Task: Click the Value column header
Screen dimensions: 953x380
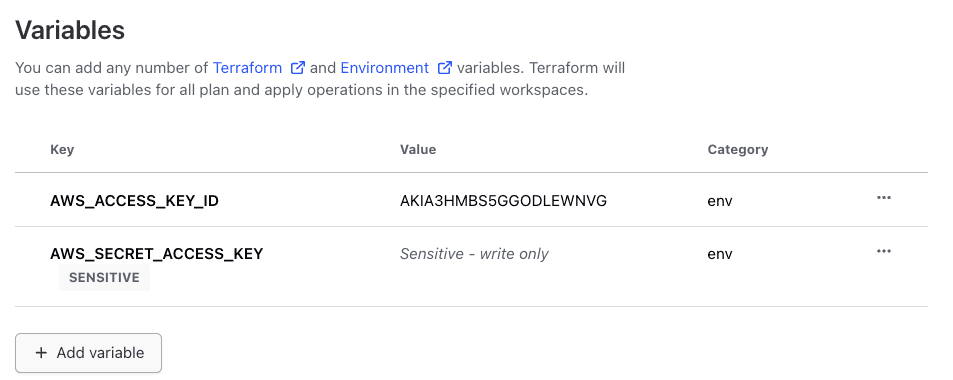Action: click(x=418, y=150)
